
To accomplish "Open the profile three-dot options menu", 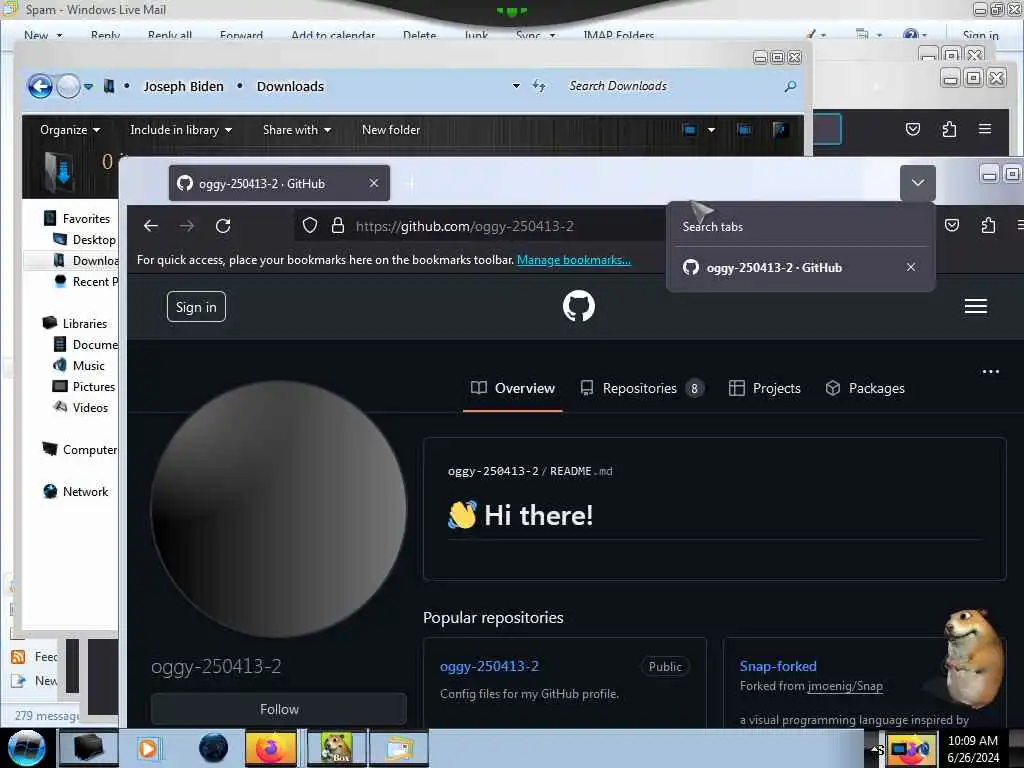I will click(991, 372).
